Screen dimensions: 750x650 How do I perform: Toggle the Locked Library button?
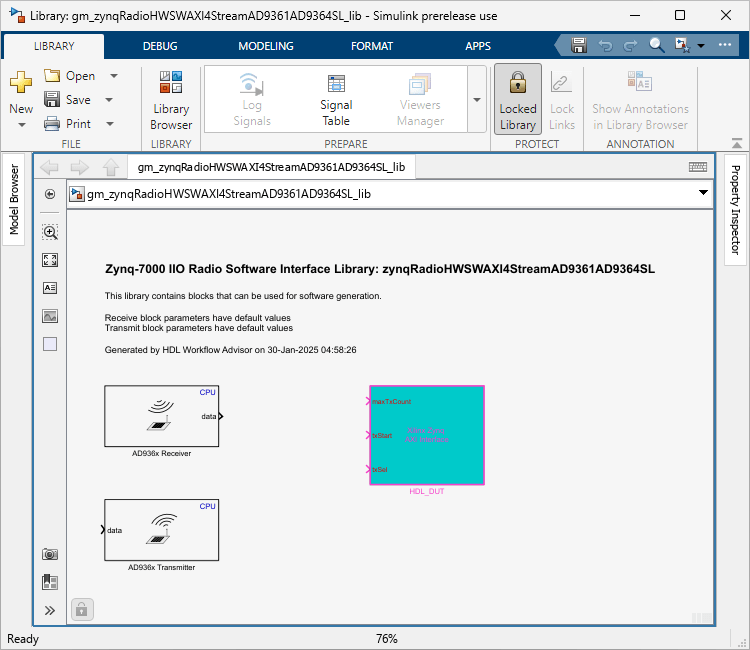point(518,99)
